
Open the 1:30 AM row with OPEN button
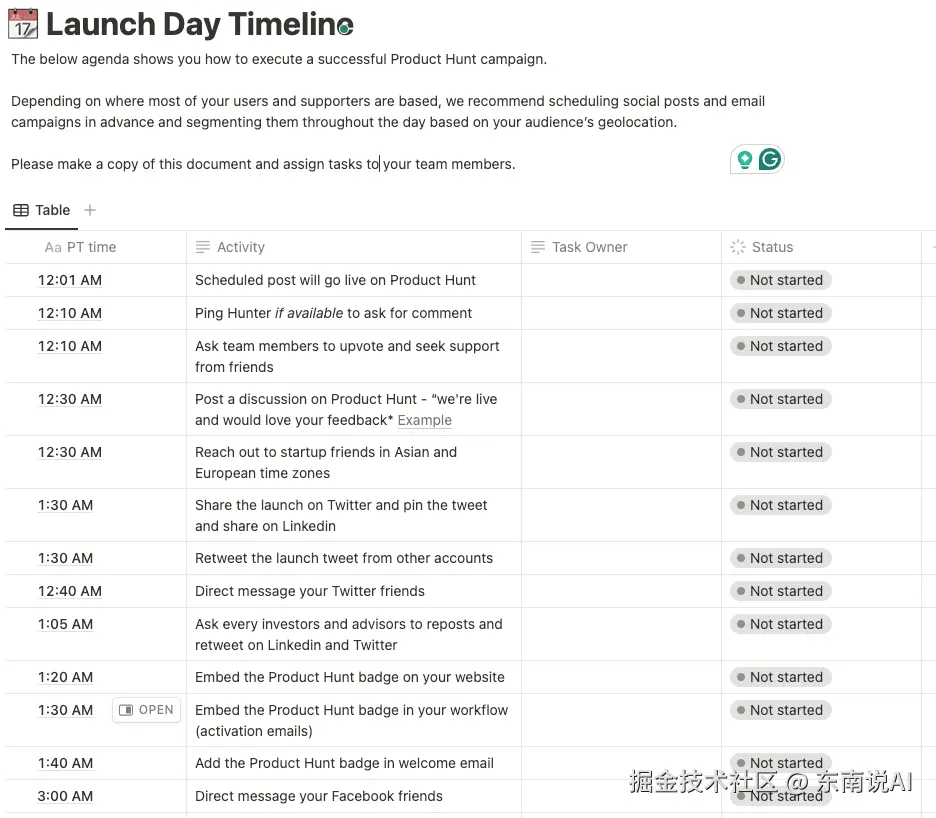(x=146, y=710)
